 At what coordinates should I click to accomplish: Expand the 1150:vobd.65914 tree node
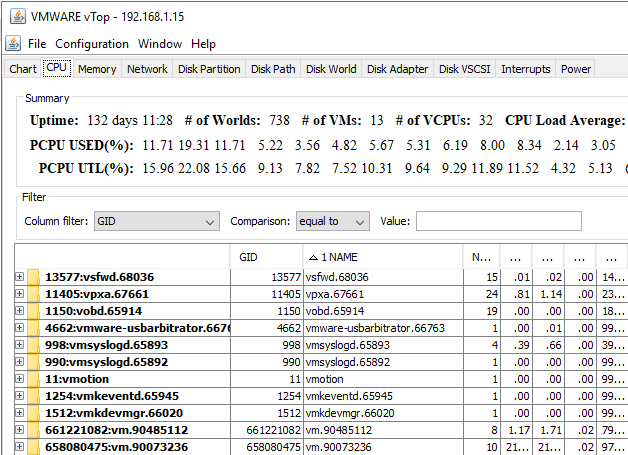click(19, 310)
